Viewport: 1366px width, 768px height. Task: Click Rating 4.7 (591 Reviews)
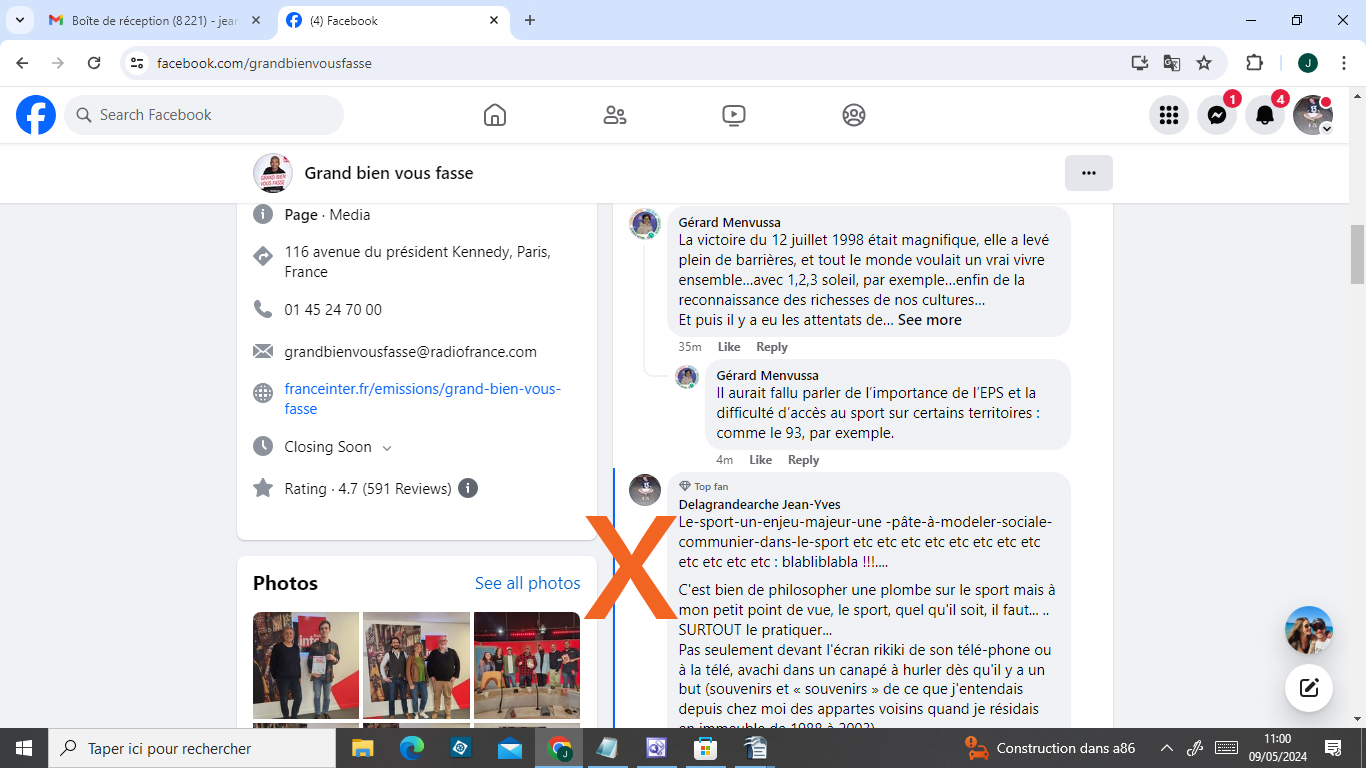368,489
